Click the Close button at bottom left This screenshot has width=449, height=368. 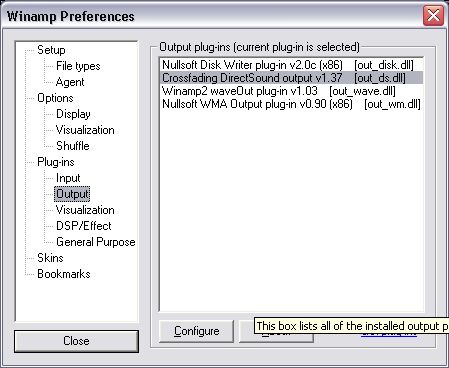[76, 341]
